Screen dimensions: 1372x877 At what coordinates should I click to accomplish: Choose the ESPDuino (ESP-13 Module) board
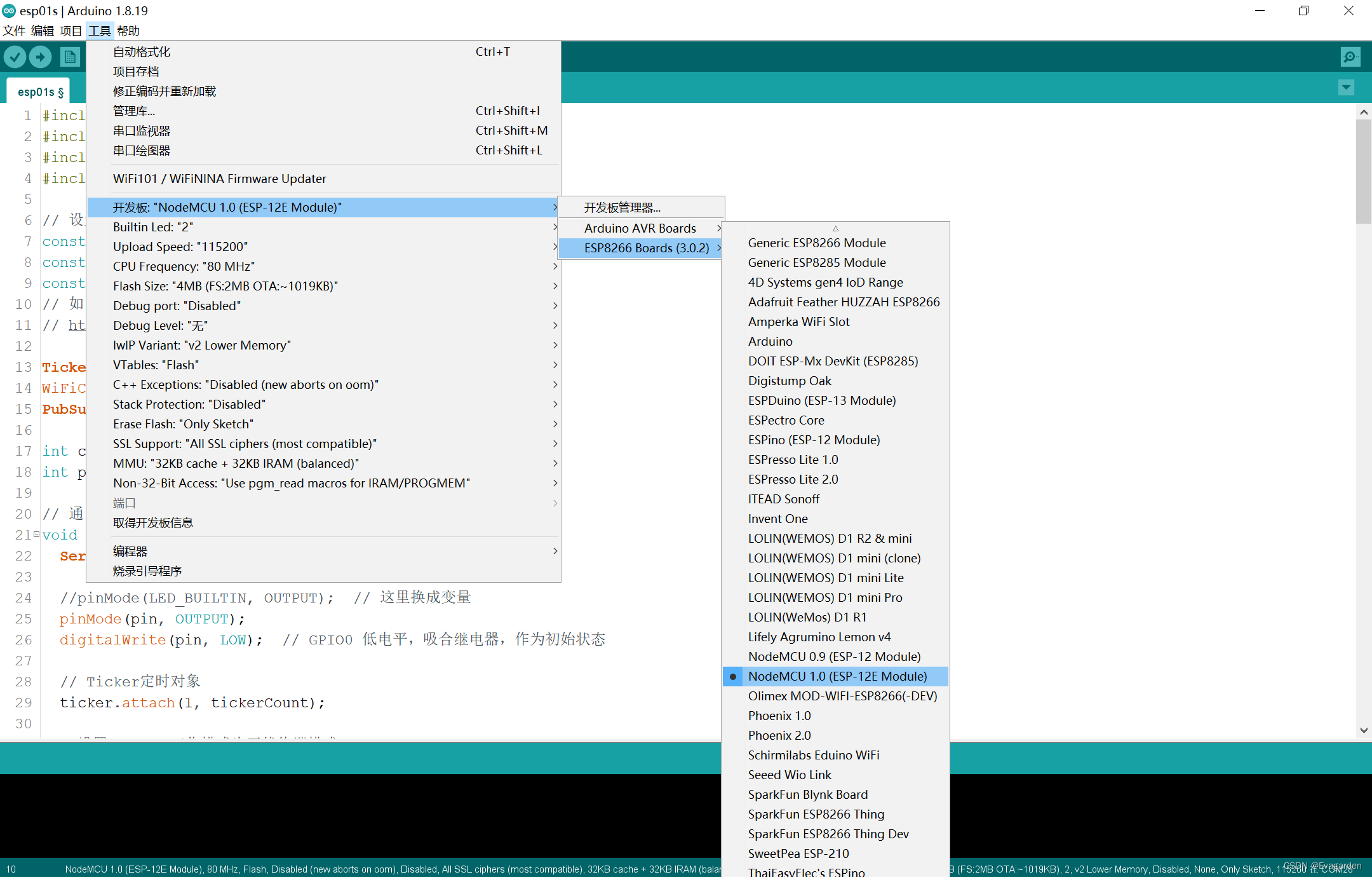836,401
